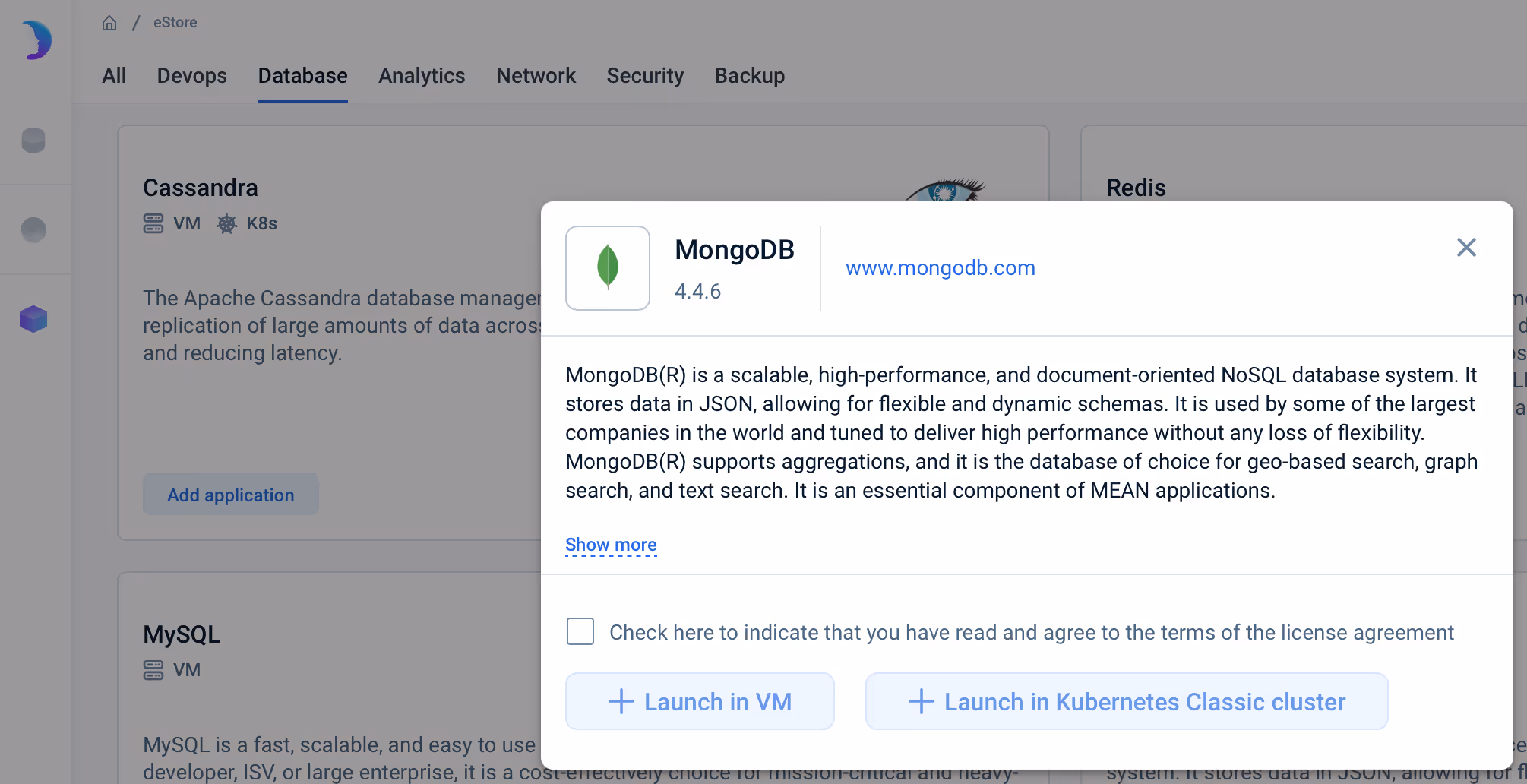Open the Analytics tab
The image size is (1527, 784).
tap(422, 75)
